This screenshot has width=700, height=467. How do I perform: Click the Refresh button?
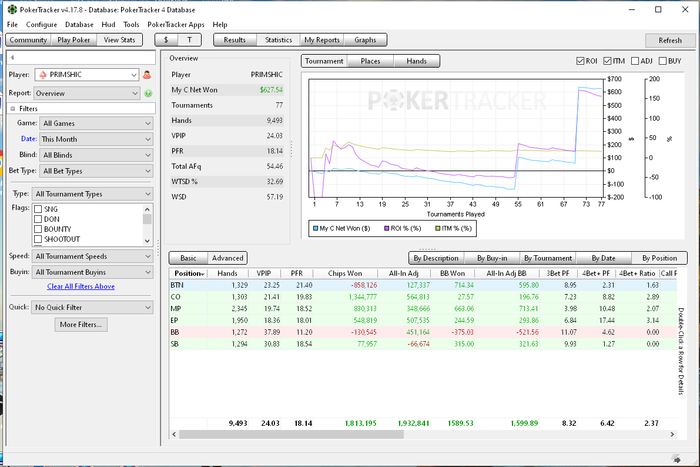pos(670,40)
